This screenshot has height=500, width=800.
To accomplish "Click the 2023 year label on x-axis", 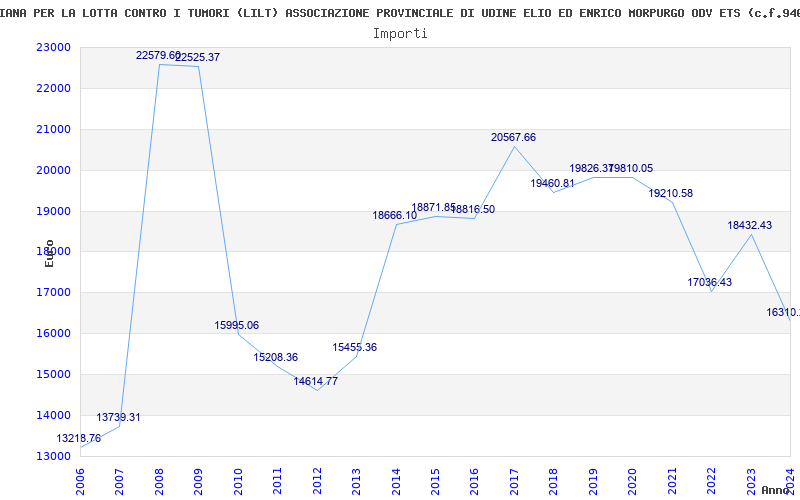I will coord(751,482).
